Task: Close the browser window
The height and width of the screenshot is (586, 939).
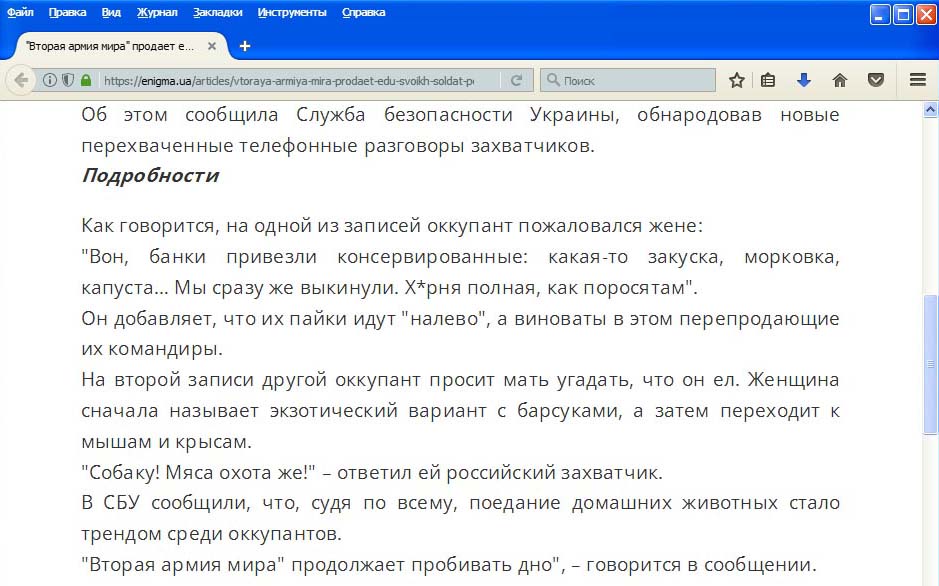Action: 925,14
